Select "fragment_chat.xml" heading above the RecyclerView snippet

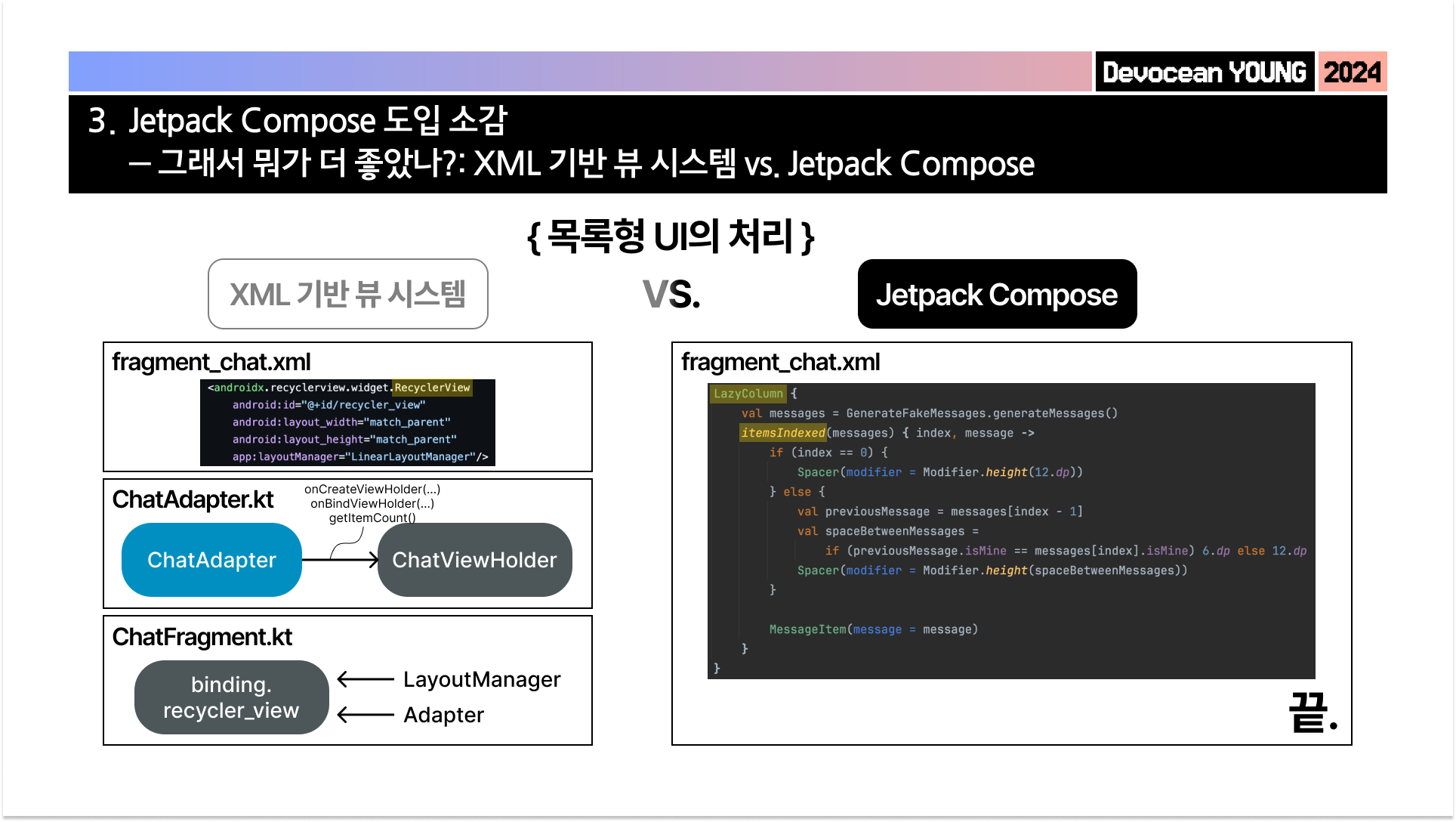point(211,362)
